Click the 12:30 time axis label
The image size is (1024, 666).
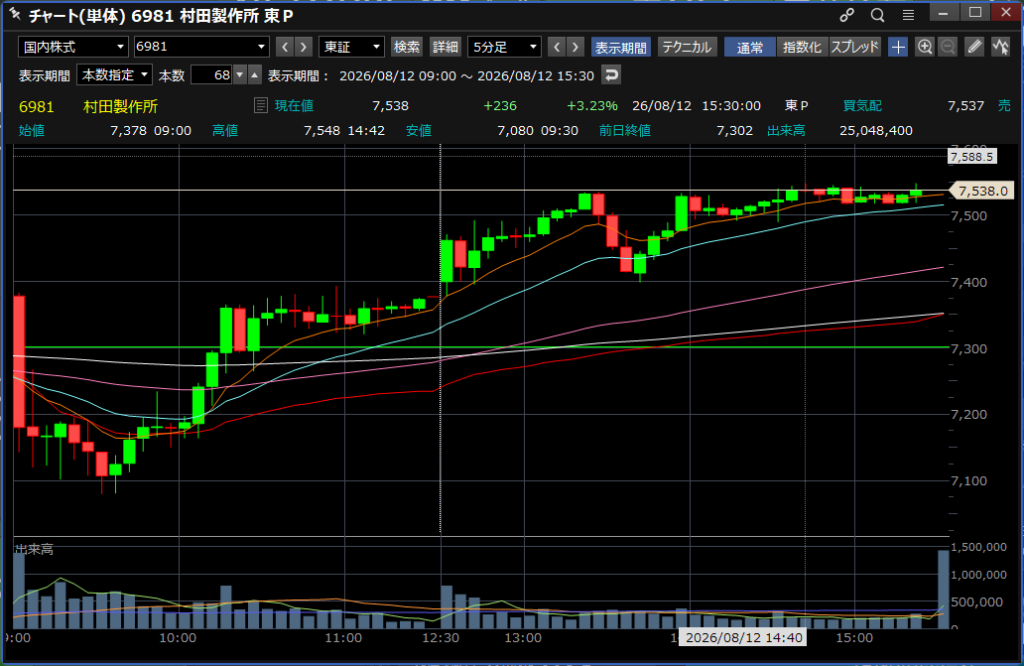(440, 637)
